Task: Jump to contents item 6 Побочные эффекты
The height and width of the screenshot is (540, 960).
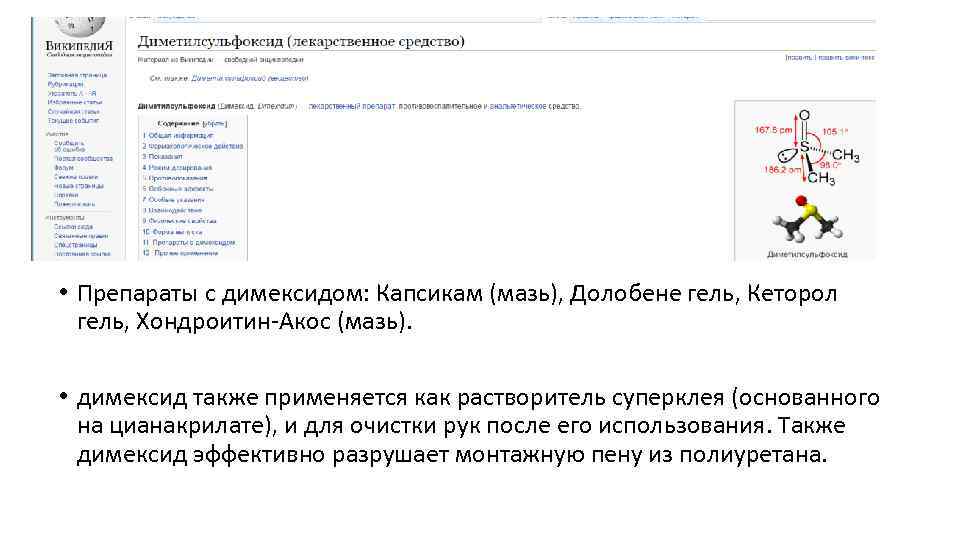Action: pos(178,189)
